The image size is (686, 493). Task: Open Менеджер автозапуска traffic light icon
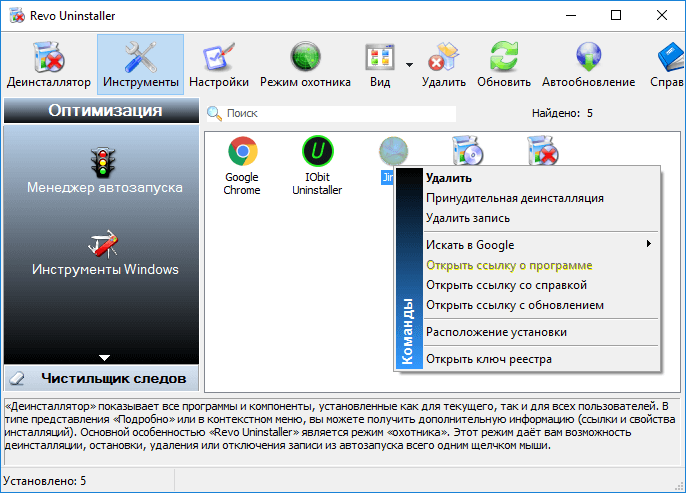(x=104, y=163)
